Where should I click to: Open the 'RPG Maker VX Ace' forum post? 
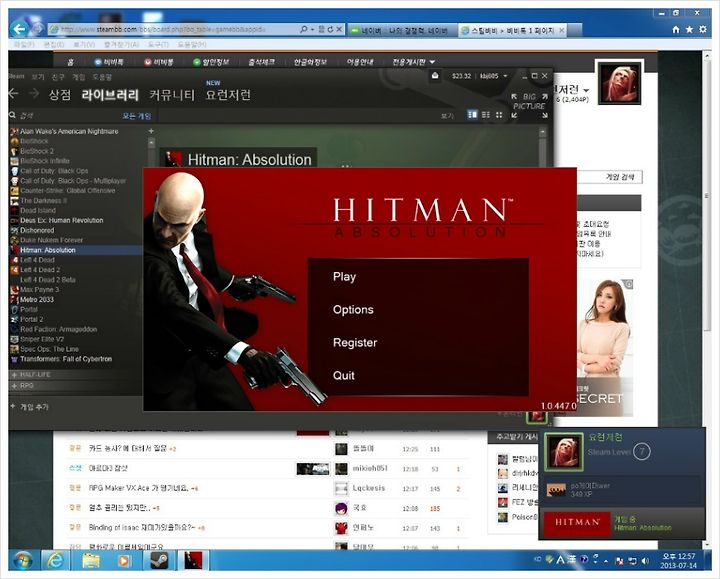pos(139,488)
